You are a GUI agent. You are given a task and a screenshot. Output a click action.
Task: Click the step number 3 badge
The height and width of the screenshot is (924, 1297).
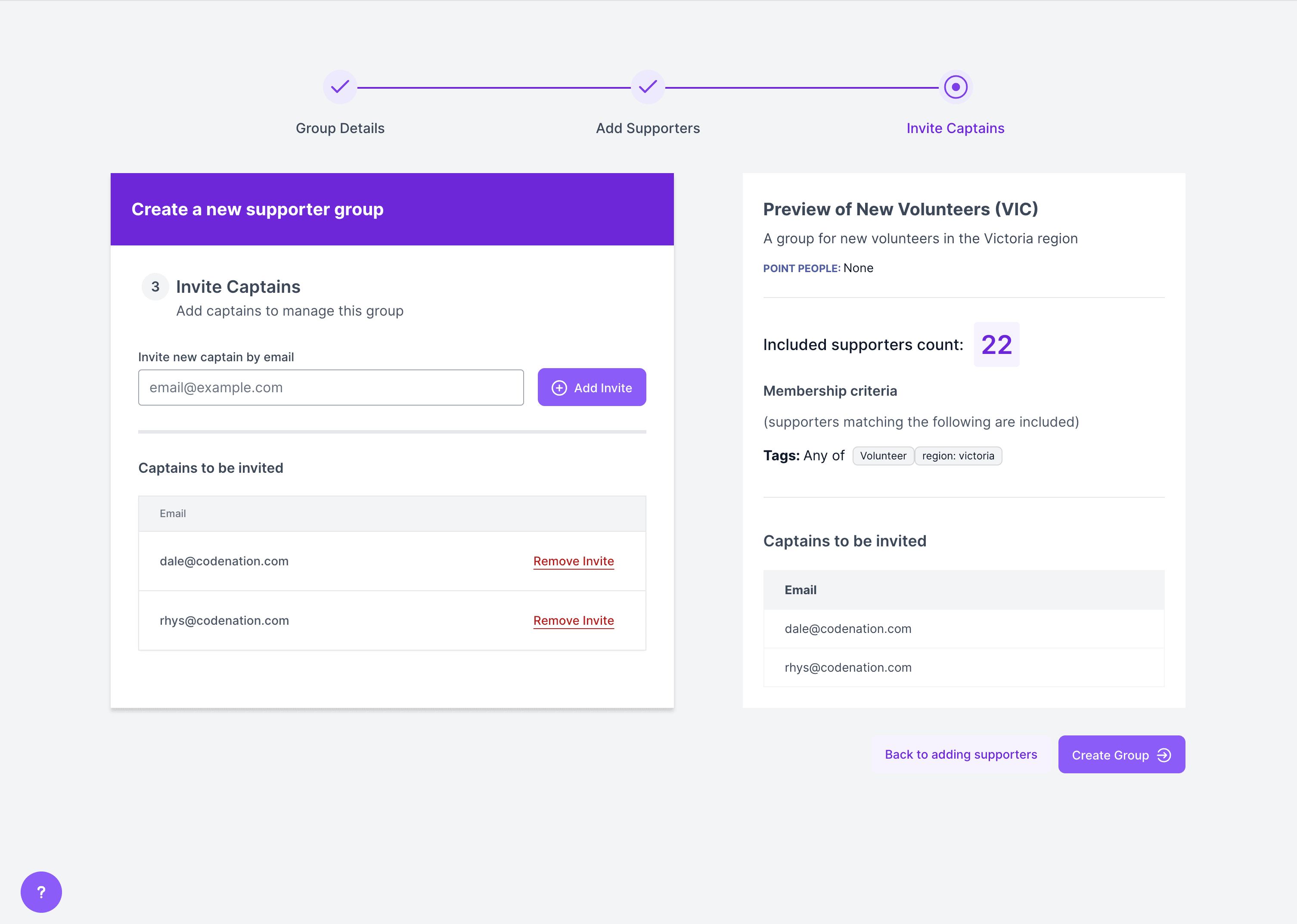(x=155, y=287)
